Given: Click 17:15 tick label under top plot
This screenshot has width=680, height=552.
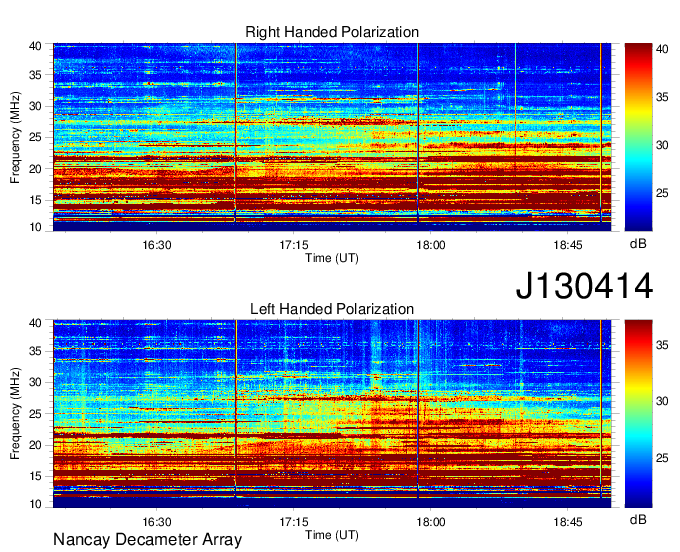Looking at the screenshot, I should [294, 245].
